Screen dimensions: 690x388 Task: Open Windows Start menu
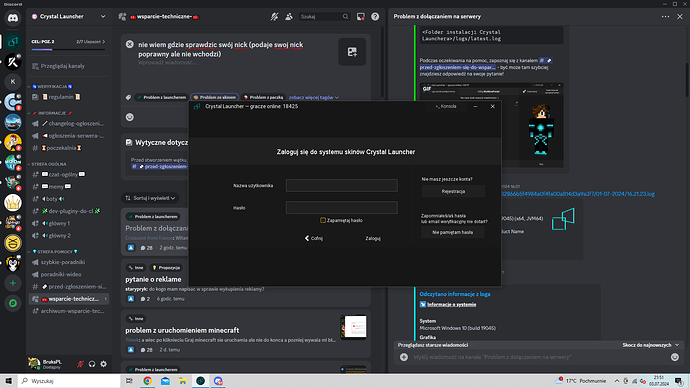coord(8,381)
